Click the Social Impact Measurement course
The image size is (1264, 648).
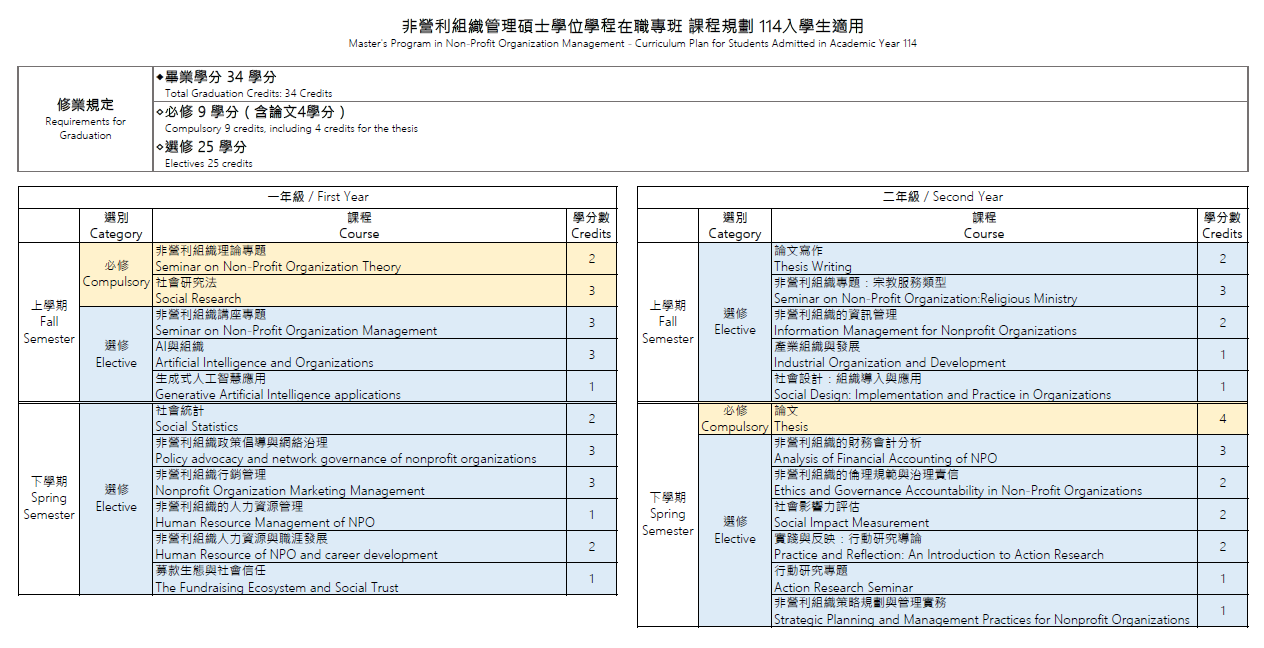pos(984,515)
